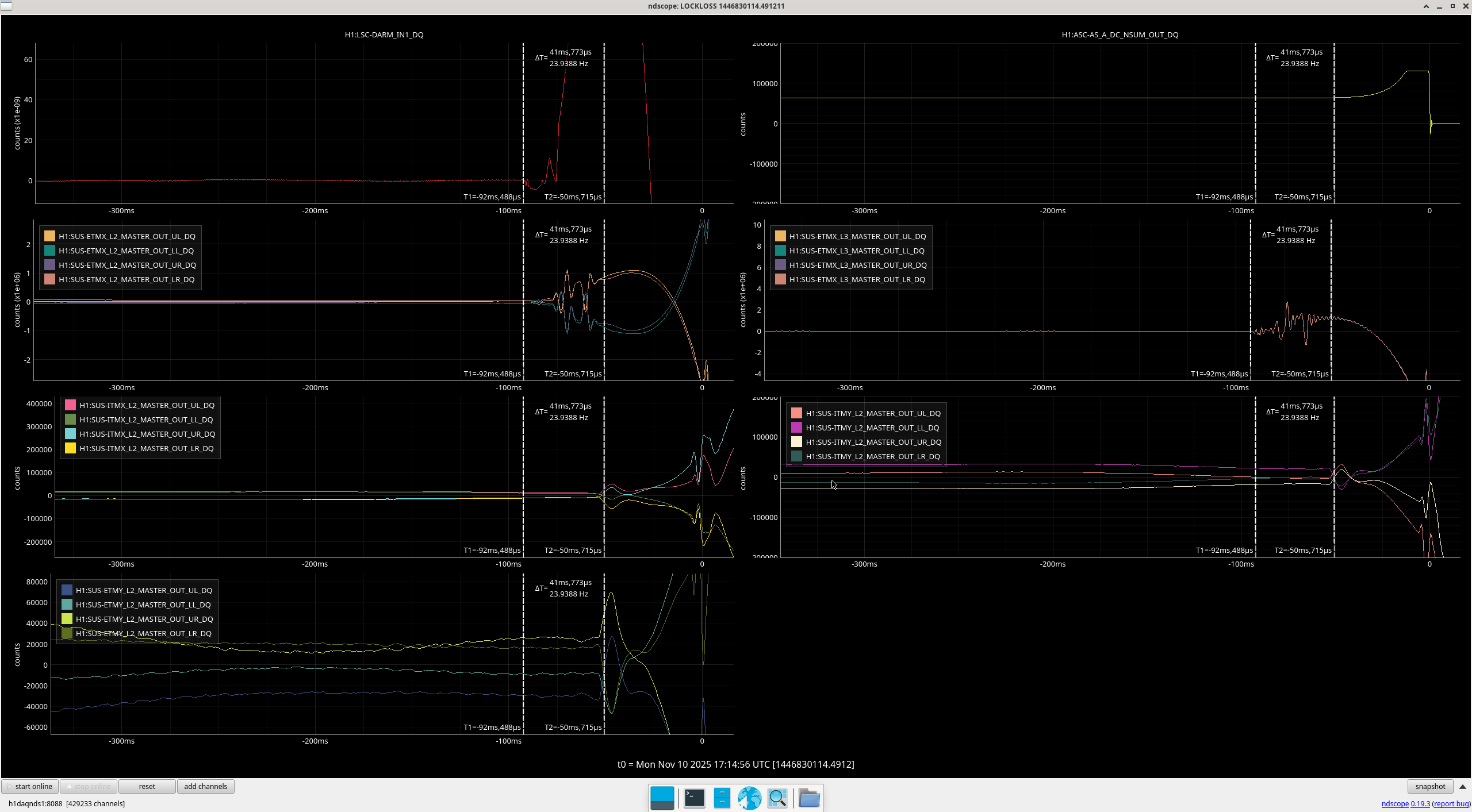Toggle ETMX_L2_MASTER_OUT_UL_DQ trace in legend
The image size is (1472, 812).
[x=126, y=236]
